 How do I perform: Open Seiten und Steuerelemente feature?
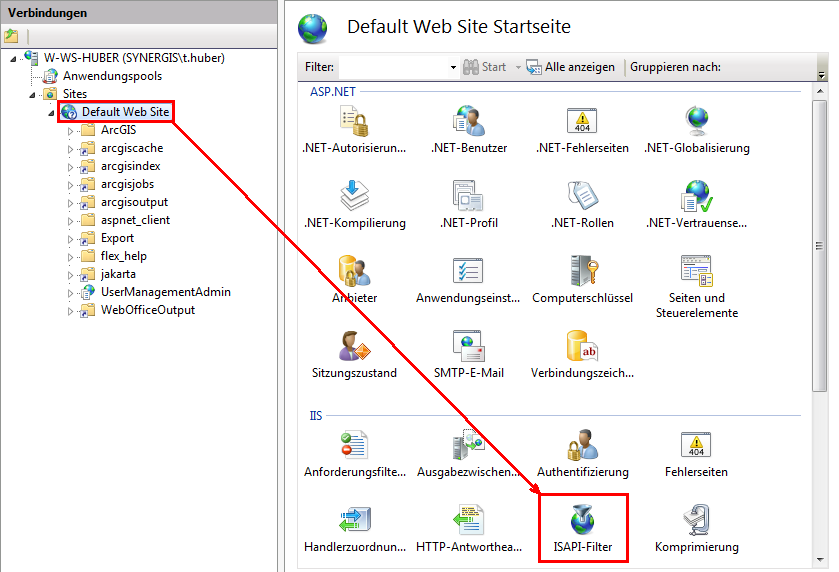pos(697,287)
